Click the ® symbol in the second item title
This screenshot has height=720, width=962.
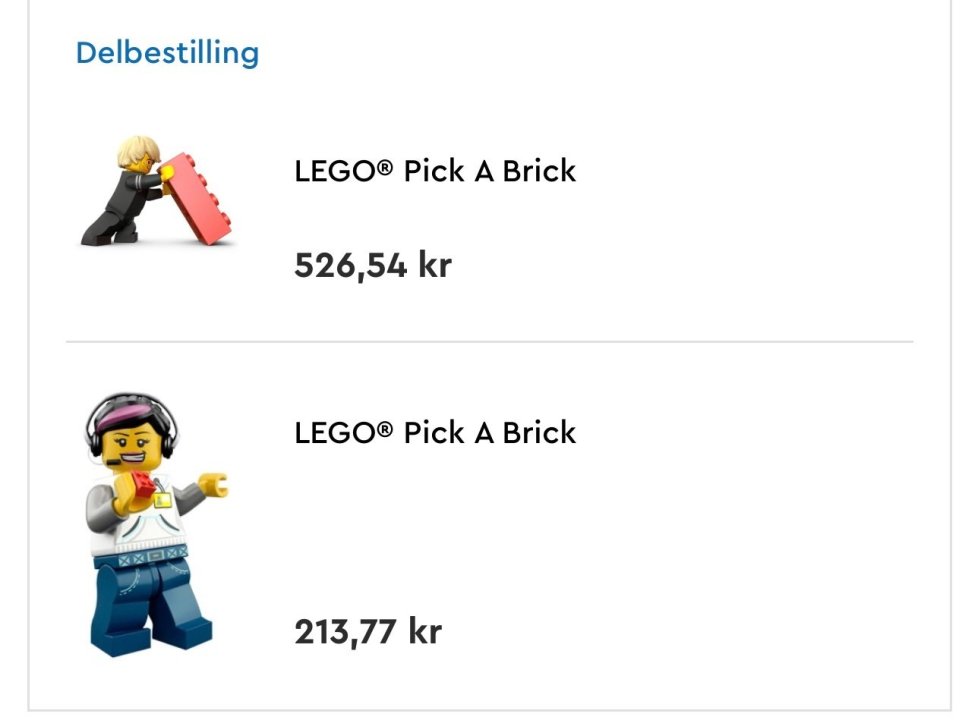click(x=384, y=430)
